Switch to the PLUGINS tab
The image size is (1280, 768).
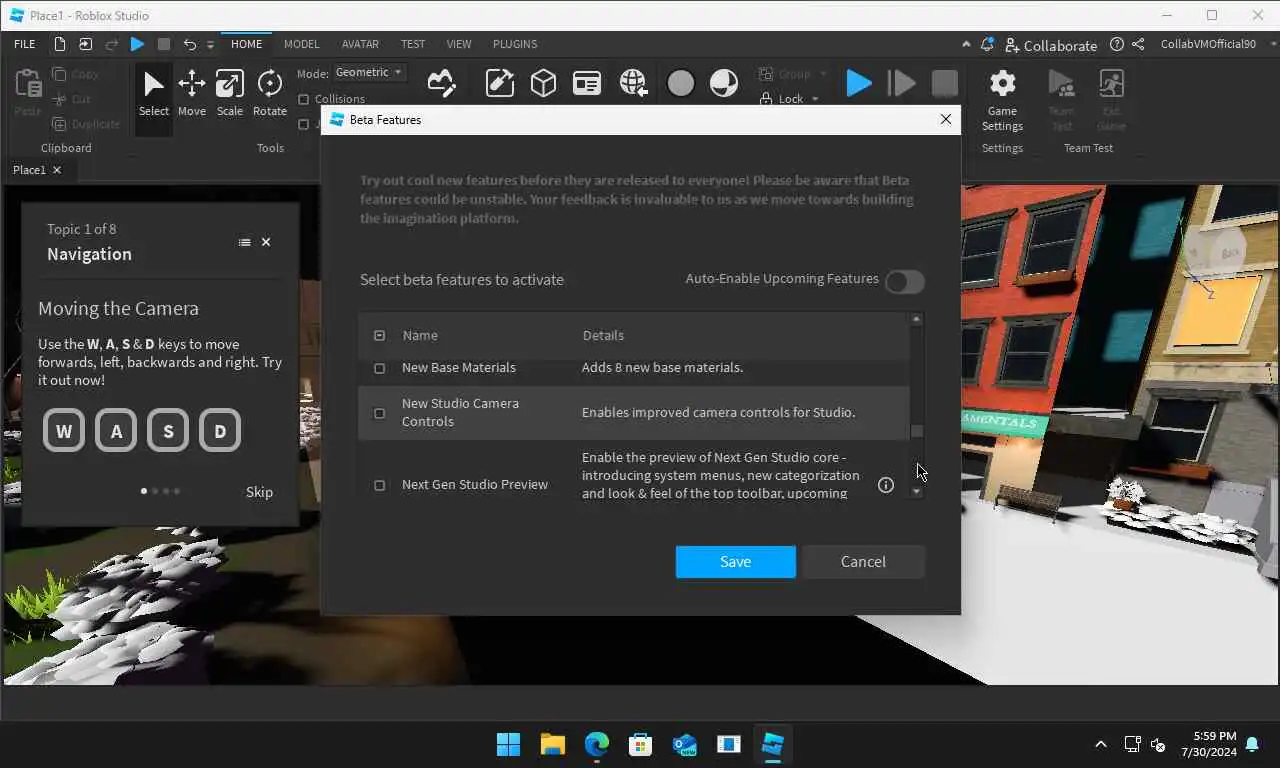[x=515, y=44]
